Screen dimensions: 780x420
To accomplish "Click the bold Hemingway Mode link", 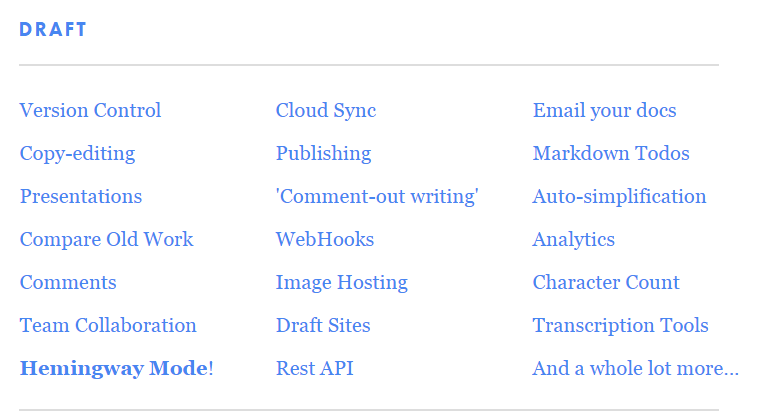I will click(x=113, y=369).
